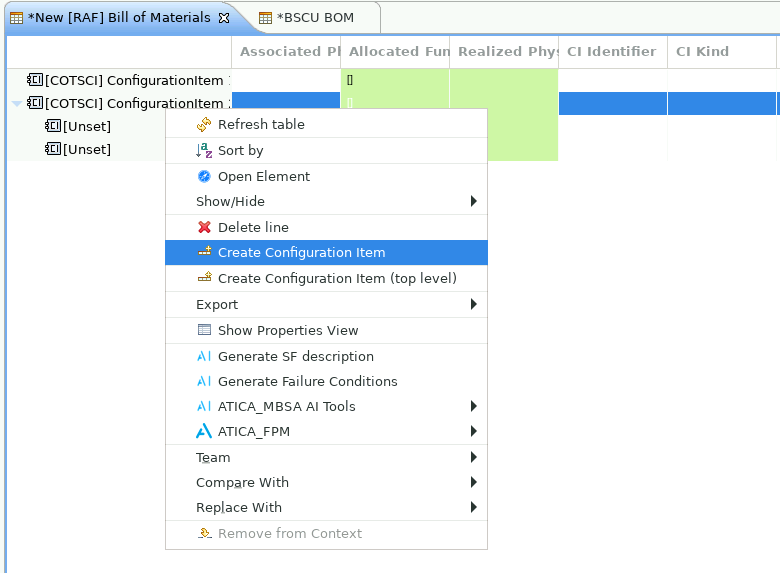Choose Show Properties View from menu
The height and width of the screenshot is (573, 780).
point(326,330)
